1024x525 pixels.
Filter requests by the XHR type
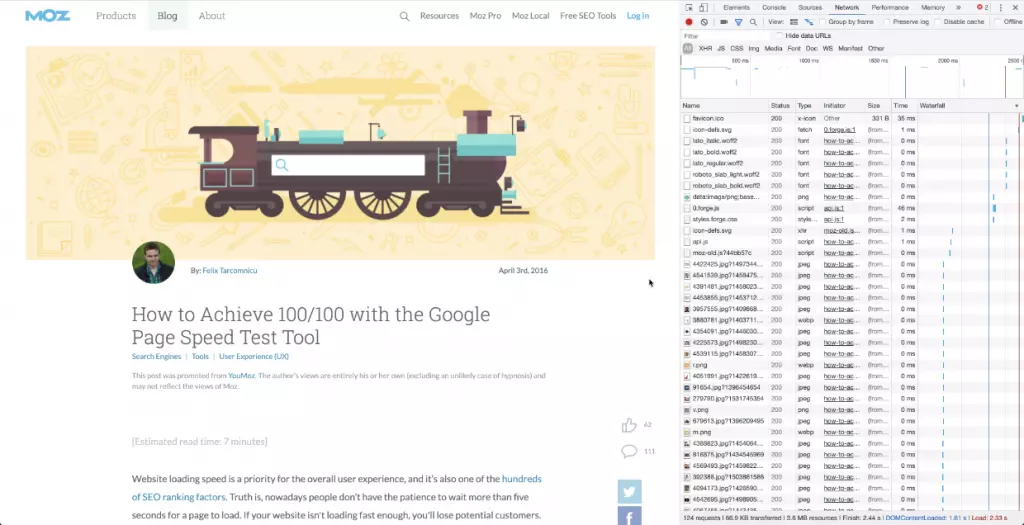point(706,48)
